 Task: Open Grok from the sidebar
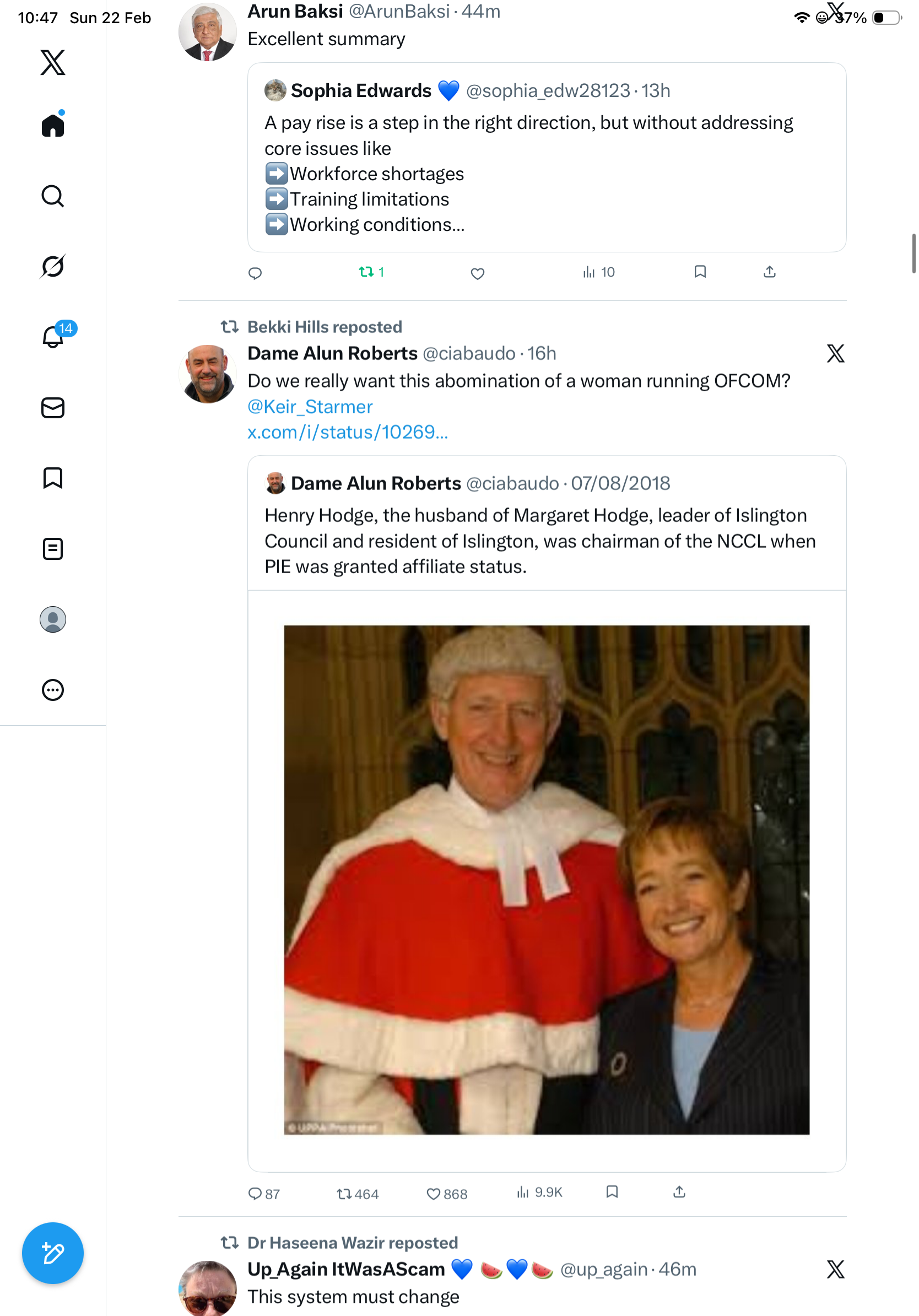click(x=53, y=267)
